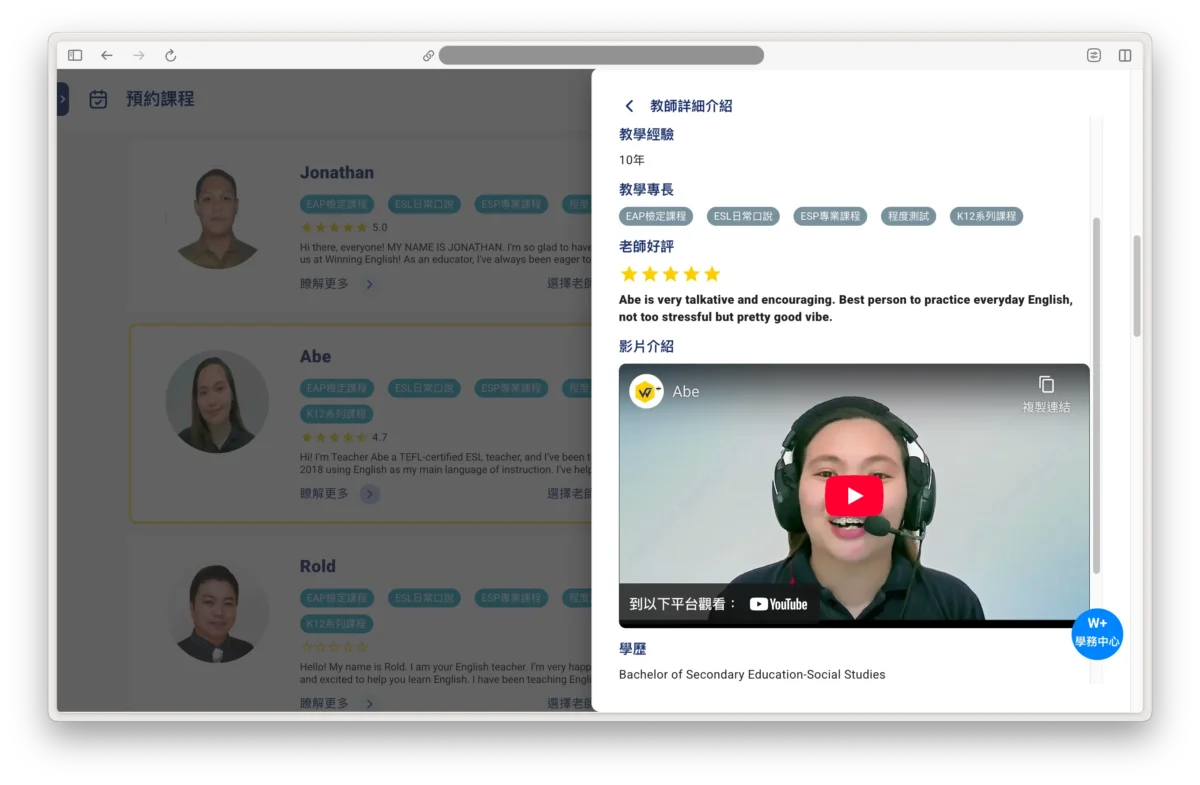Select the EAP檢定課程 tag in 教學專長
Image resolution: width=1200 pixels, height=785 pixels.
point(656,216)
